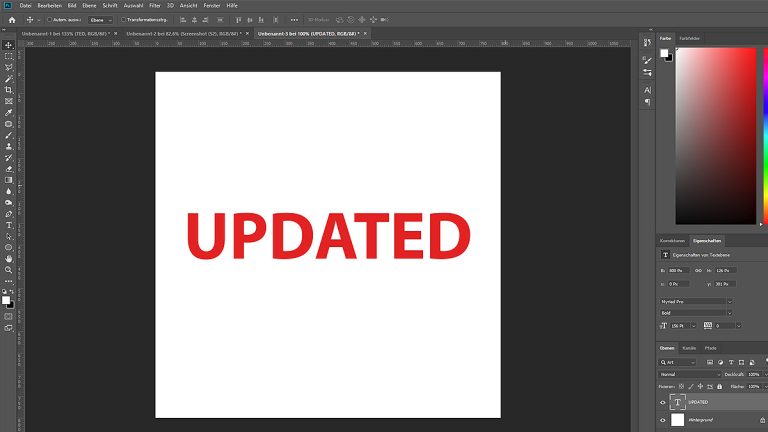768x432 pixels.
Task: Select the Rectangular Marquee tool
Action: (x=8, y=56)
